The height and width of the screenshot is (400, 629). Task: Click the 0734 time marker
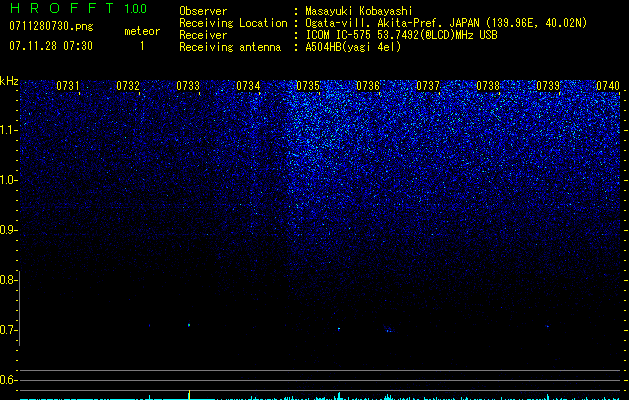click(248, 85)
